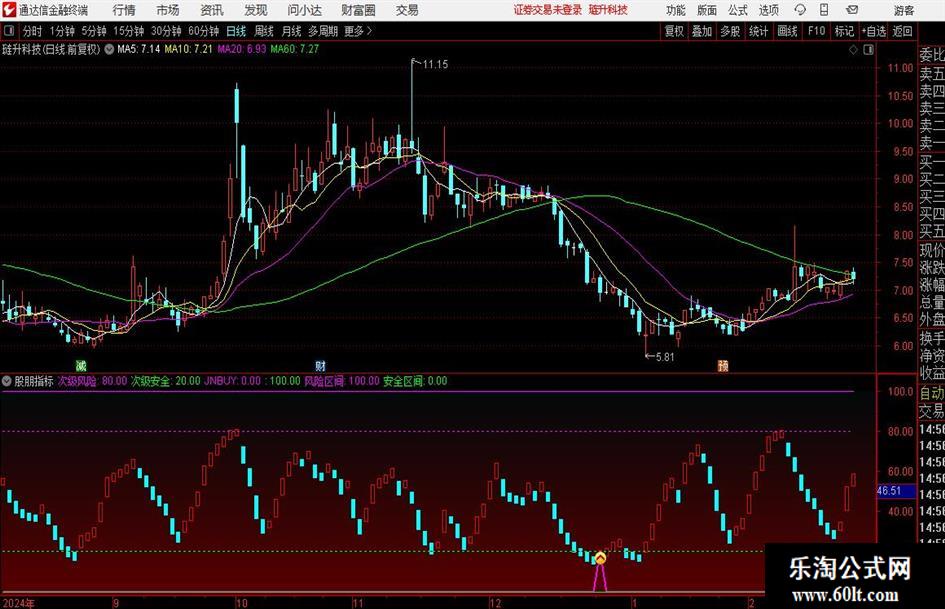
Task: Select the 周线 weekly chart tab
Action: tap(264, 31)
